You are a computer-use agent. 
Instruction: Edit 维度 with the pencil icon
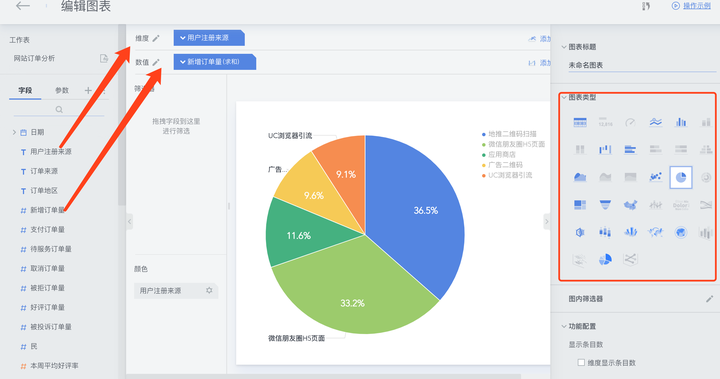pos(156,39)
